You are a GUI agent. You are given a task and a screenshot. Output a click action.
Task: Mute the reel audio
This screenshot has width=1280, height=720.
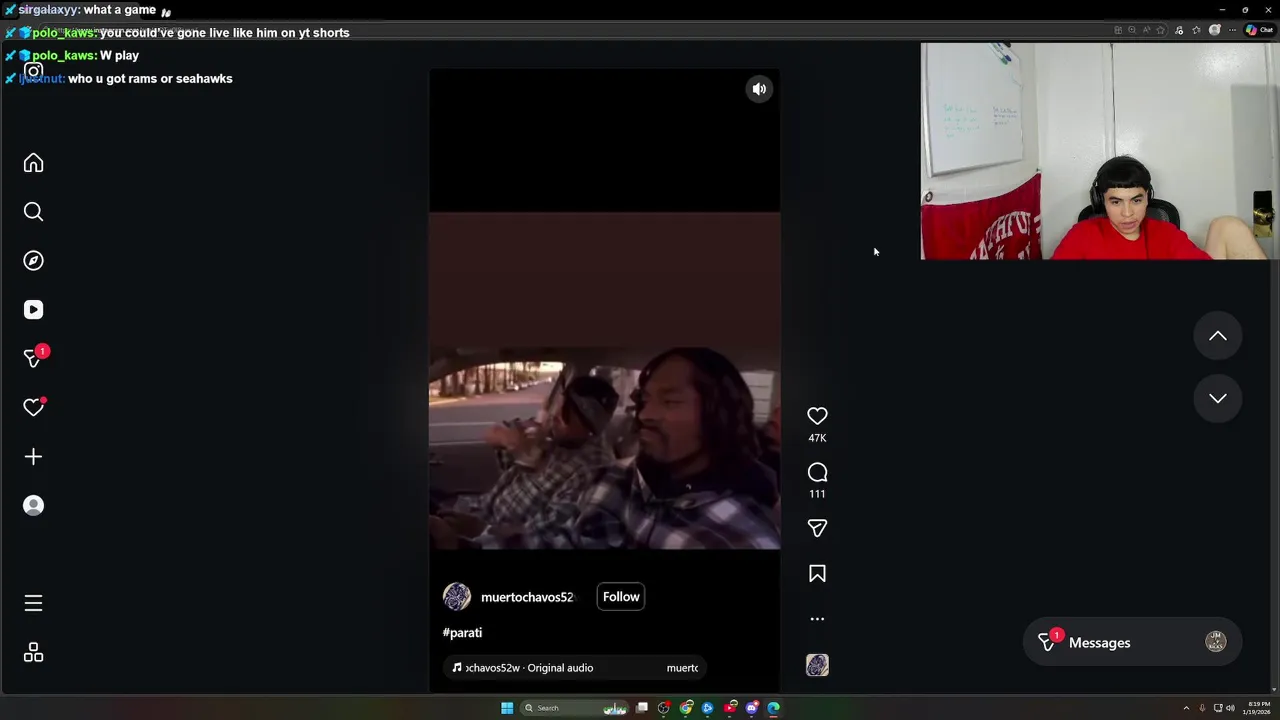pos(759,89)
